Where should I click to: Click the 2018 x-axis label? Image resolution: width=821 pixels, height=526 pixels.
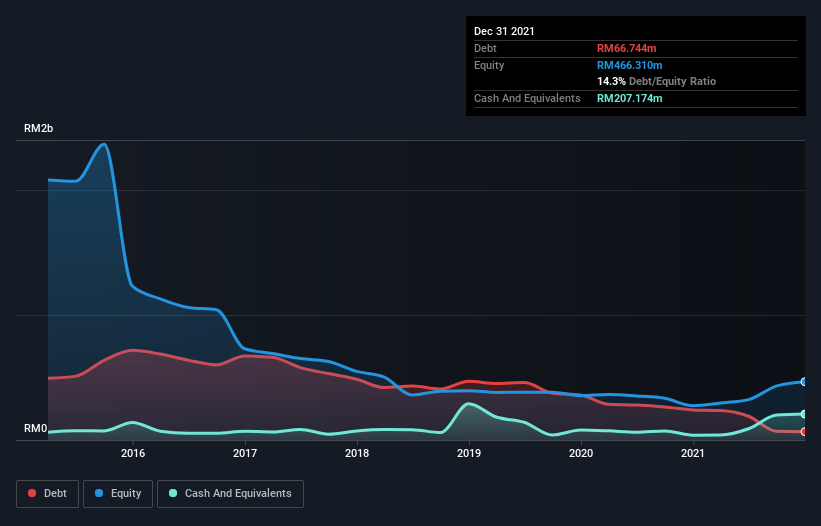coord(357,453)
